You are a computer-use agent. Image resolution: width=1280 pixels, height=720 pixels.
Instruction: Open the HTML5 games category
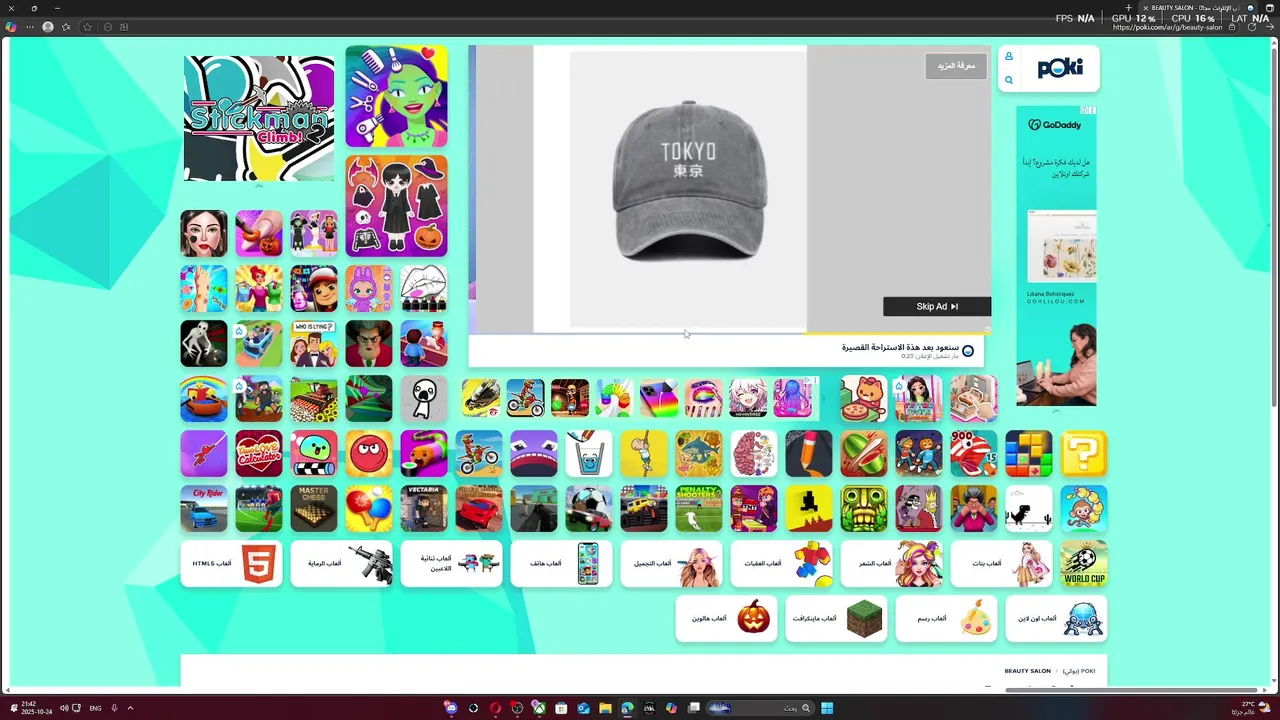(232, 564)
